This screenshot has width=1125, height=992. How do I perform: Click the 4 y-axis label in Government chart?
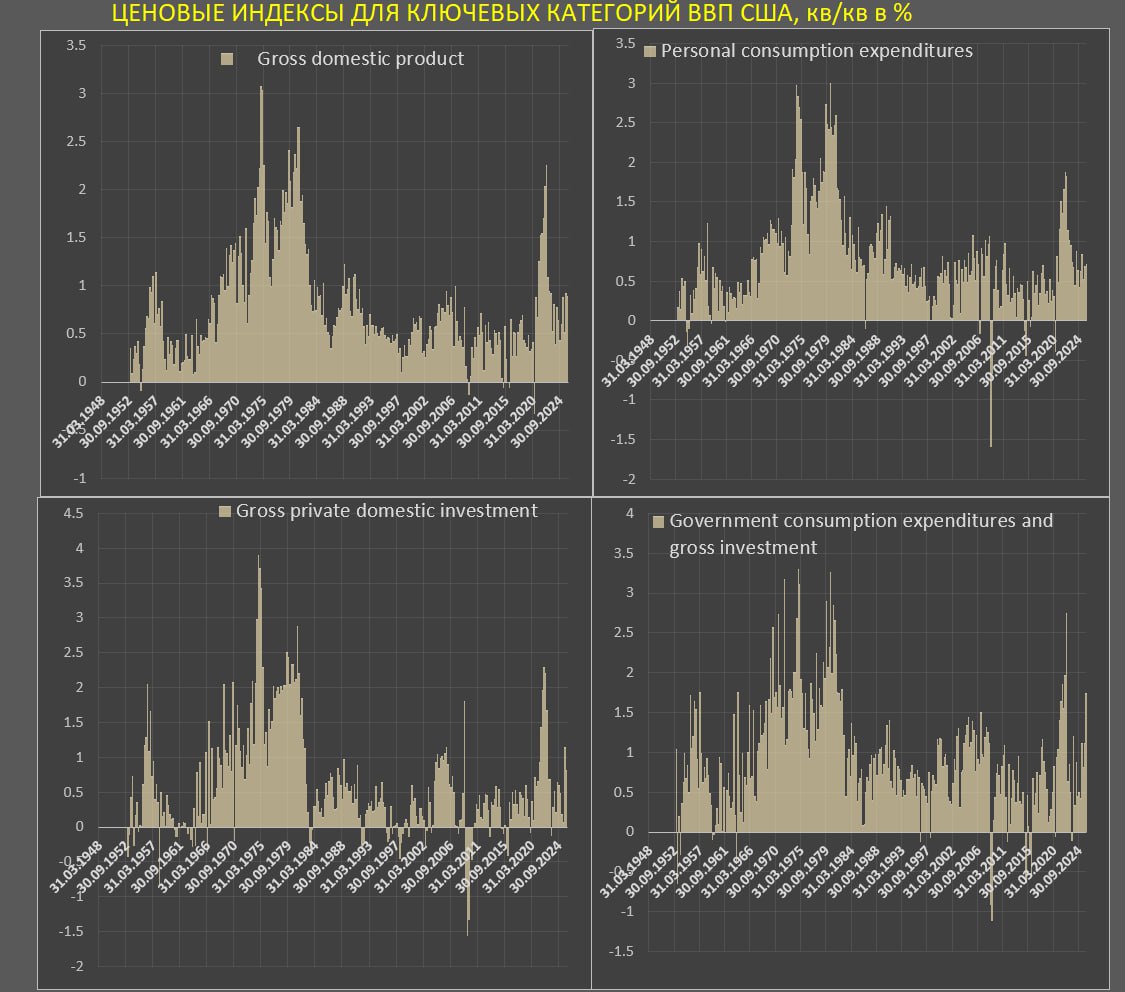coord(630,514)
